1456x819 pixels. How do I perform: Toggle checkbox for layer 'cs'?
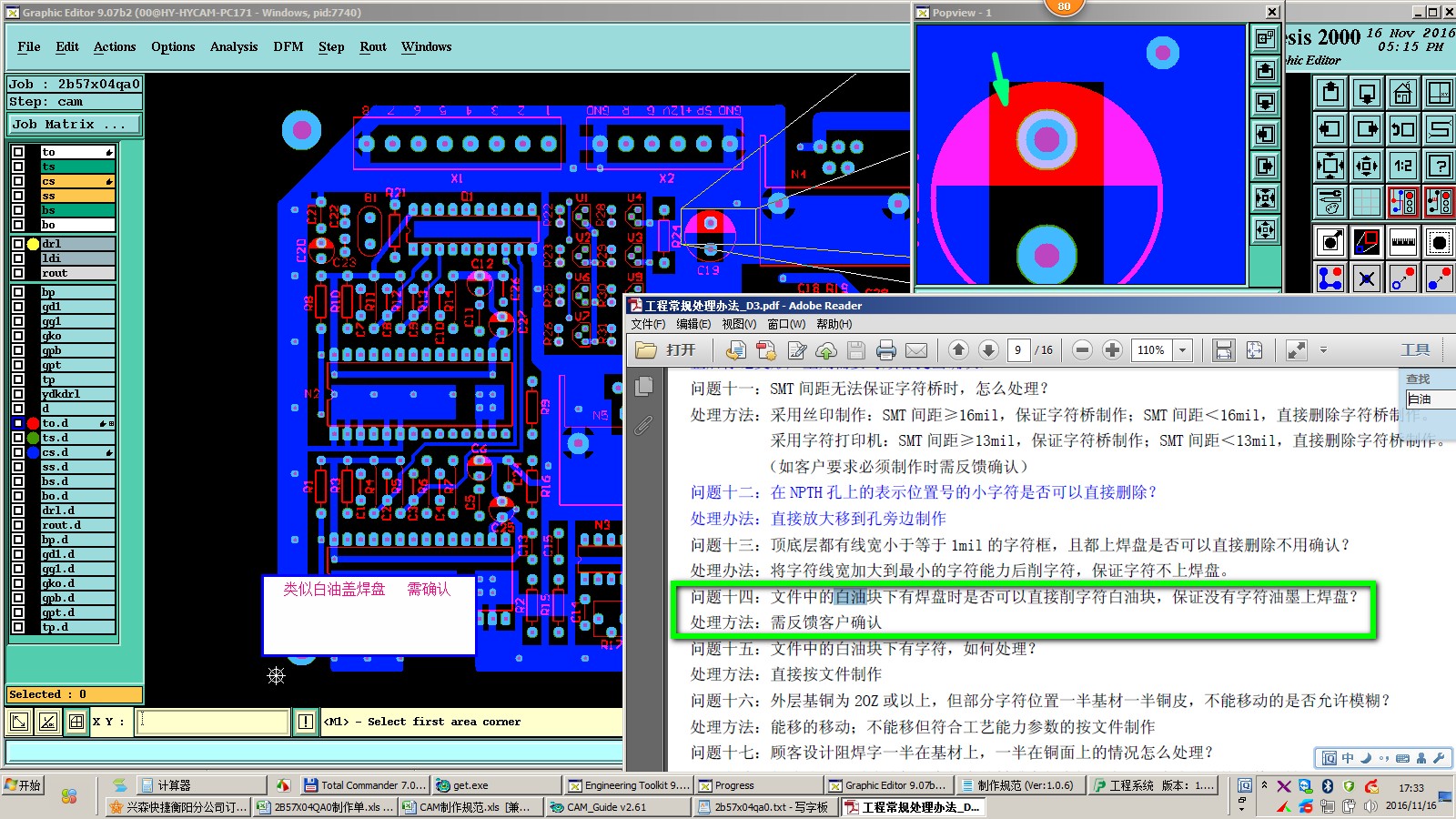[18, 181]
